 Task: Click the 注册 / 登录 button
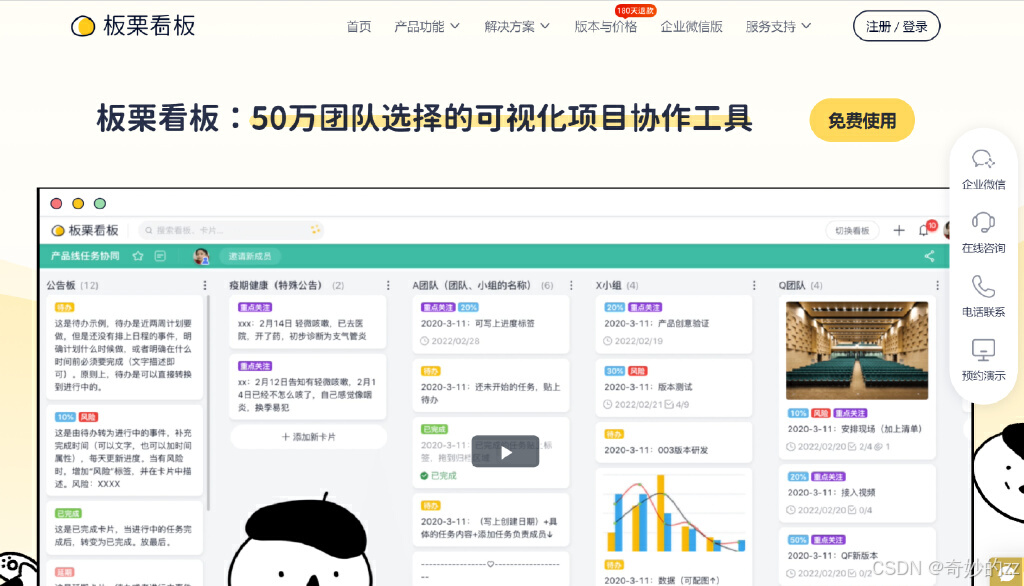tap(896, 26)
